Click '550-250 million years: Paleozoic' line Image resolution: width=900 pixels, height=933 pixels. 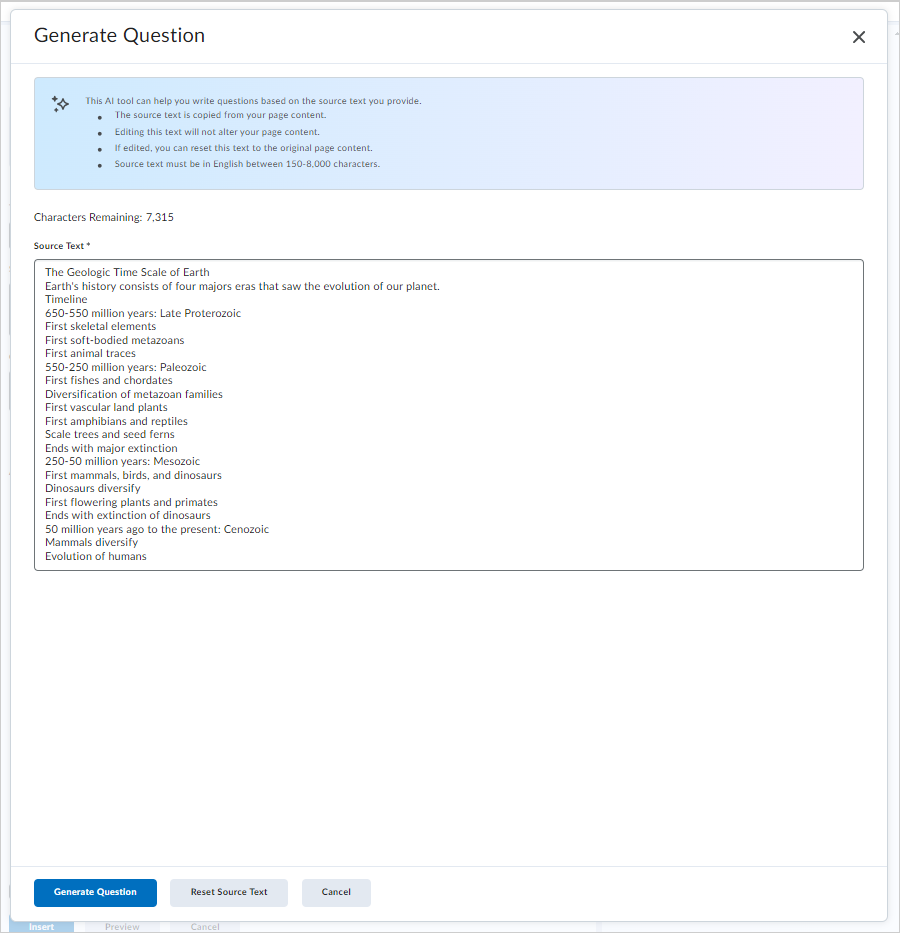click(126, 367)
